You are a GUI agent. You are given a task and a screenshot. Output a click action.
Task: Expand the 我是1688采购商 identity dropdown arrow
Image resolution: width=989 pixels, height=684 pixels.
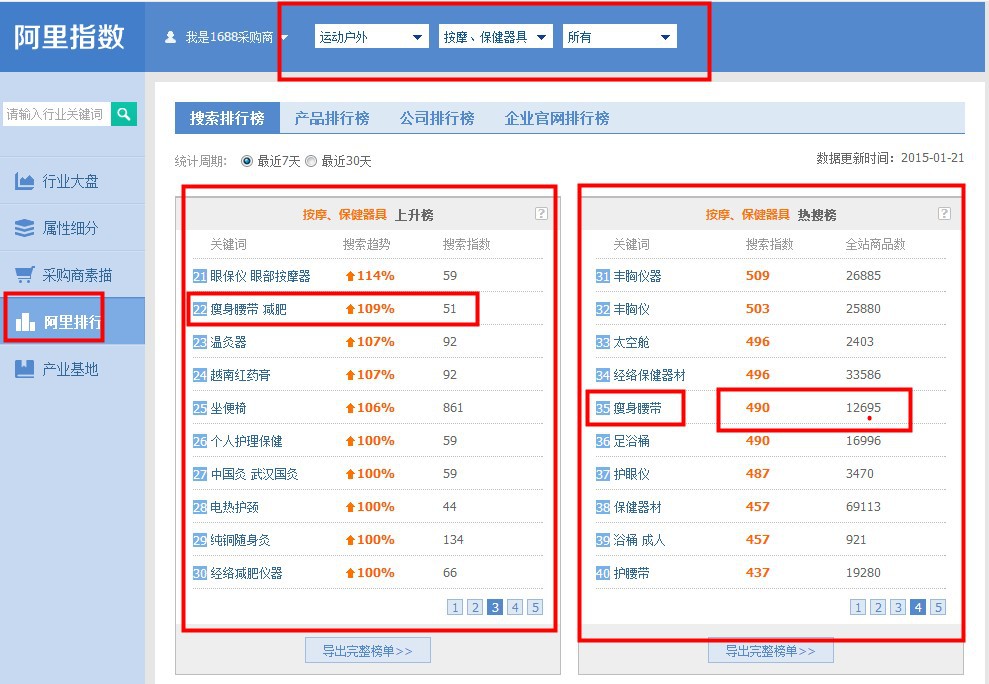284,37
